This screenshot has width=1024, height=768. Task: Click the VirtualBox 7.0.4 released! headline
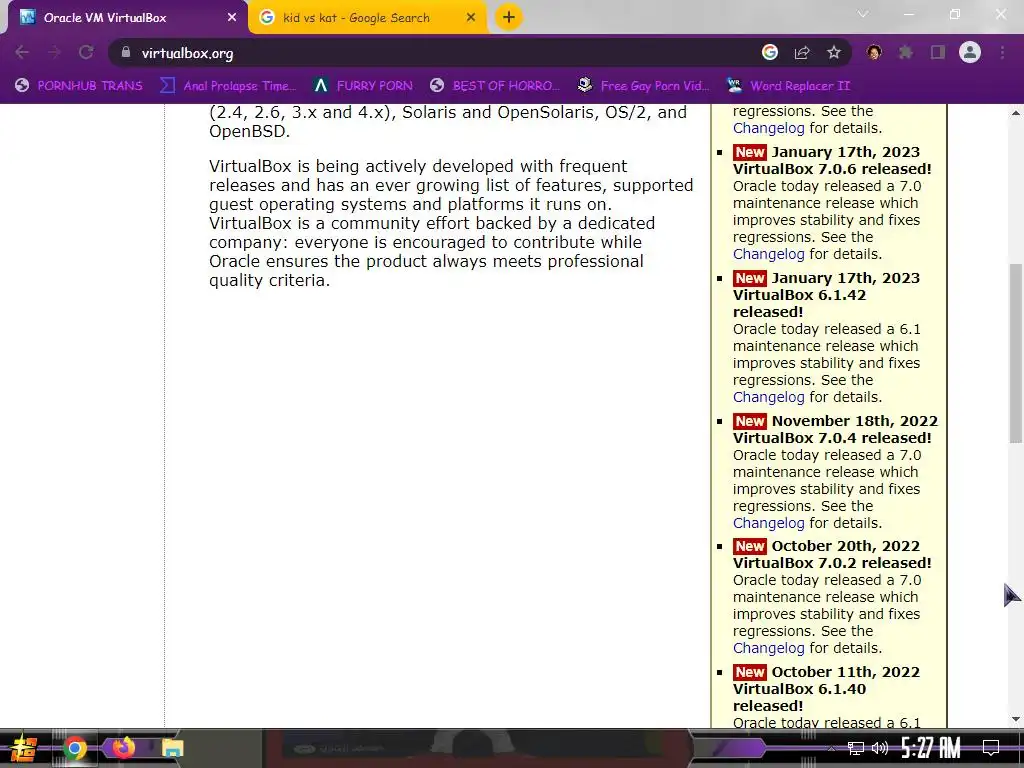click(x=832, y=438)
